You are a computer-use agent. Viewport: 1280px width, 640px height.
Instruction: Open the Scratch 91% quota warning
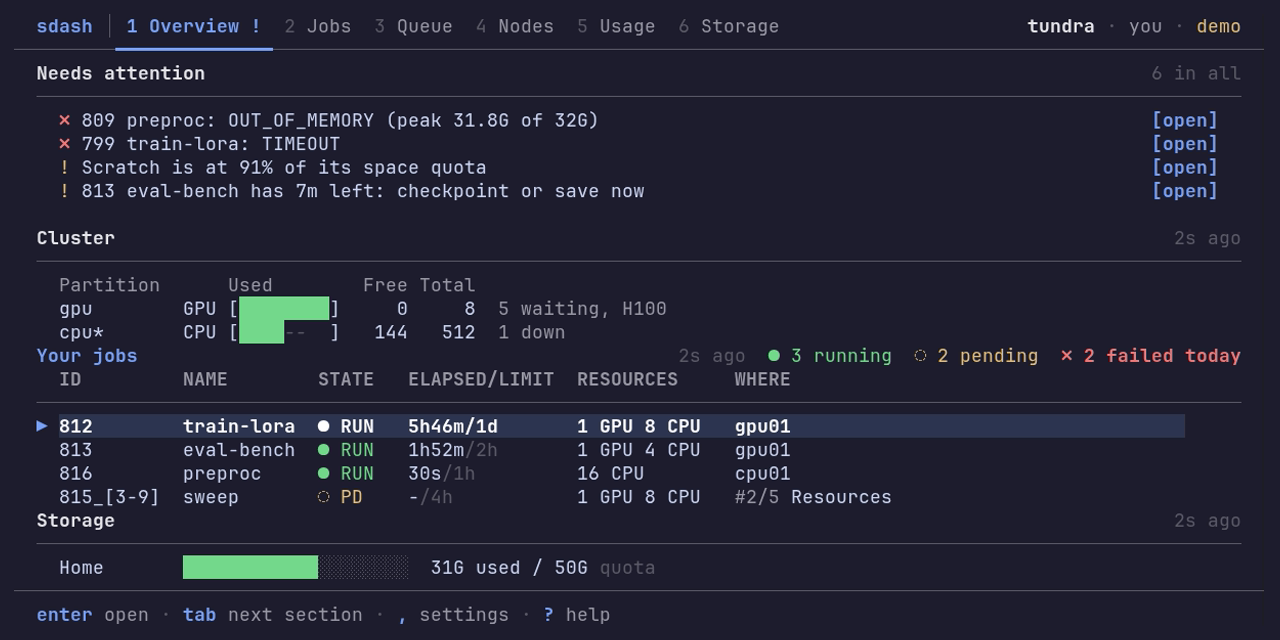(1185, 167)
